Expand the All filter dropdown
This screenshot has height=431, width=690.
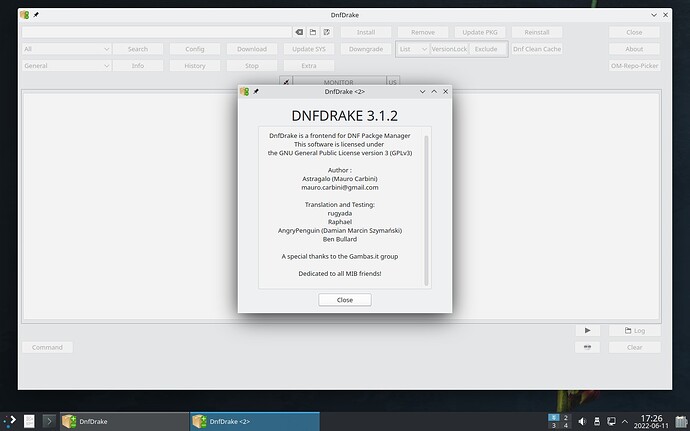tap(66, 49)
